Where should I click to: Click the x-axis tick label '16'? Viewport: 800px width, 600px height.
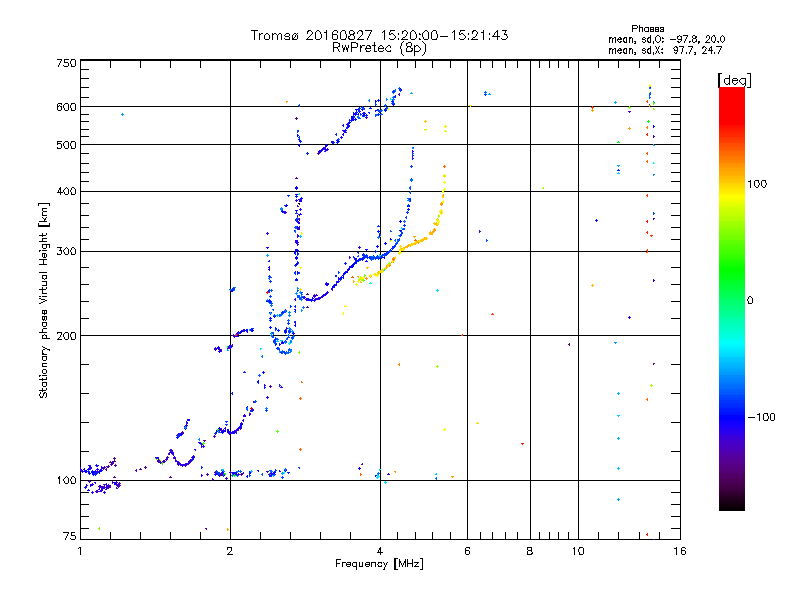click(x=680, y=551)
